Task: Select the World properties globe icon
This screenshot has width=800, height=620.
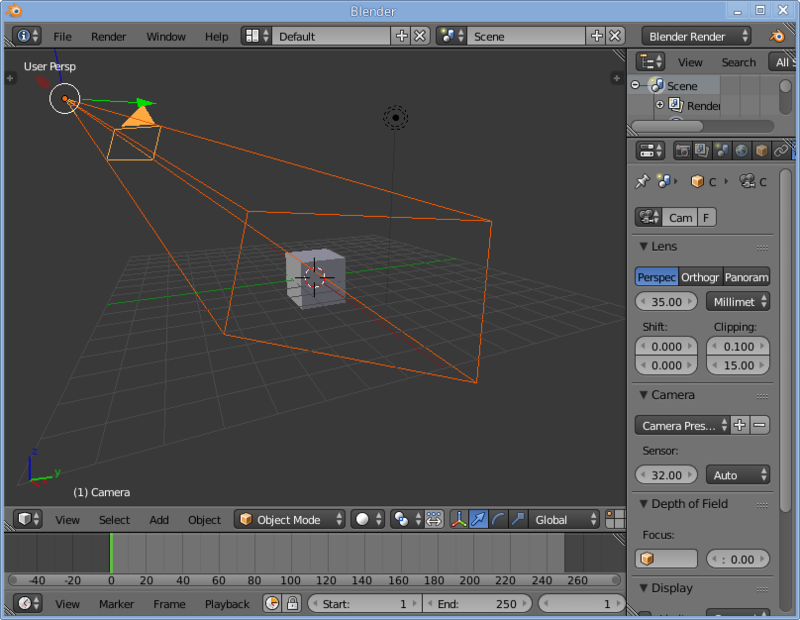Action: pyautogui.click(x=741, y=151)
